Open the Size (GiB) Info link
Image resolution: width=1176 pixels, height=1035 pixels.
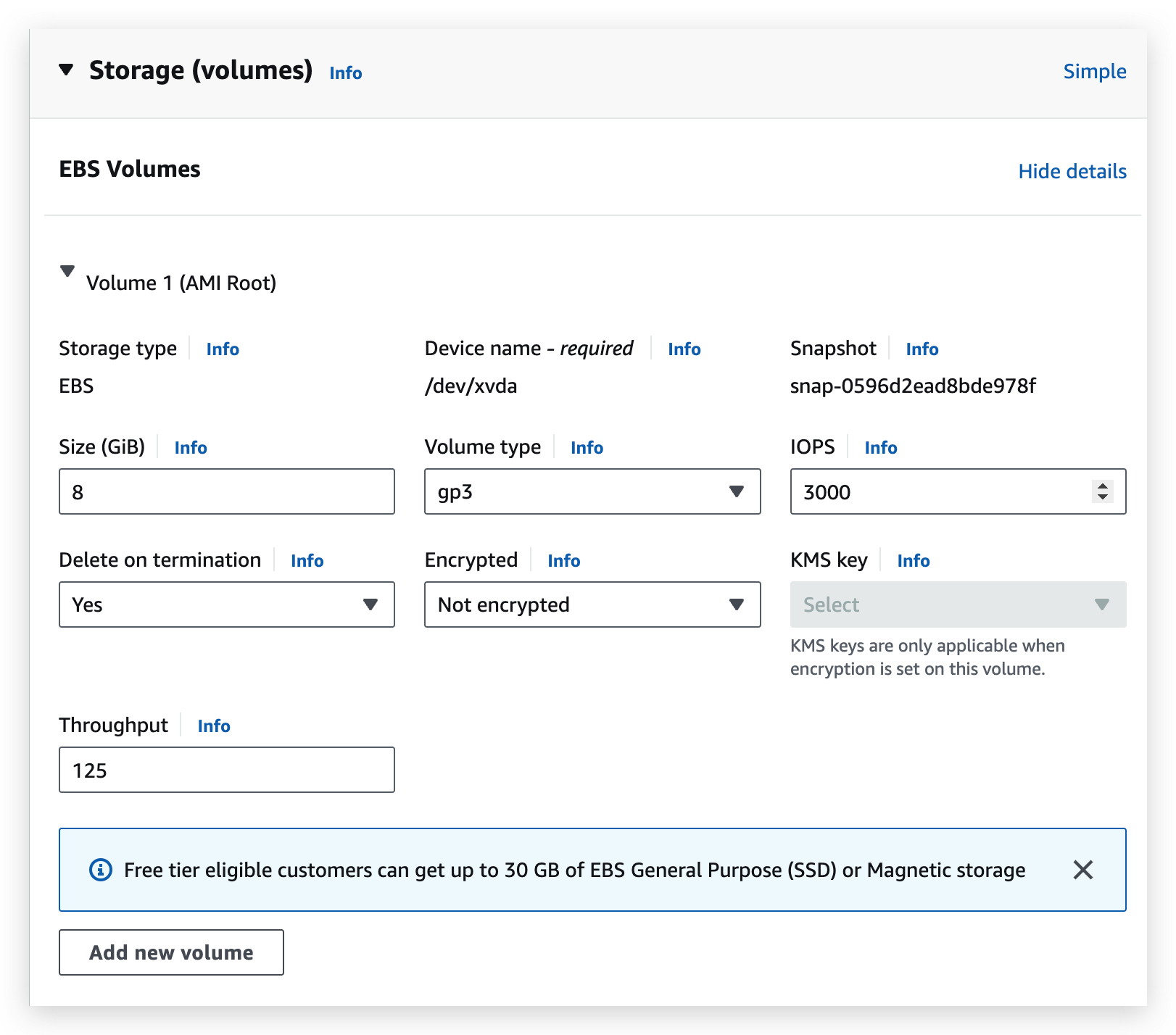190,447
